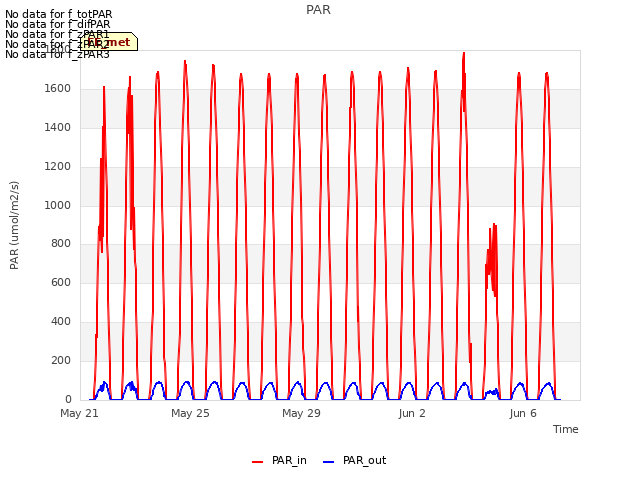Click the Jun 2 x-axis label

(412, 413)
